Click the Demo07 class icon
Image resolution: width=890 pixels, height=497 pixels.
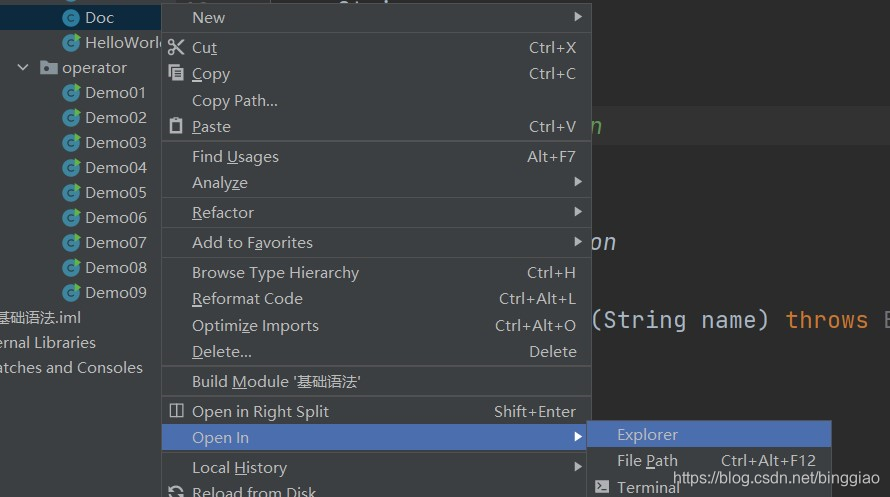tap(71, 243)
